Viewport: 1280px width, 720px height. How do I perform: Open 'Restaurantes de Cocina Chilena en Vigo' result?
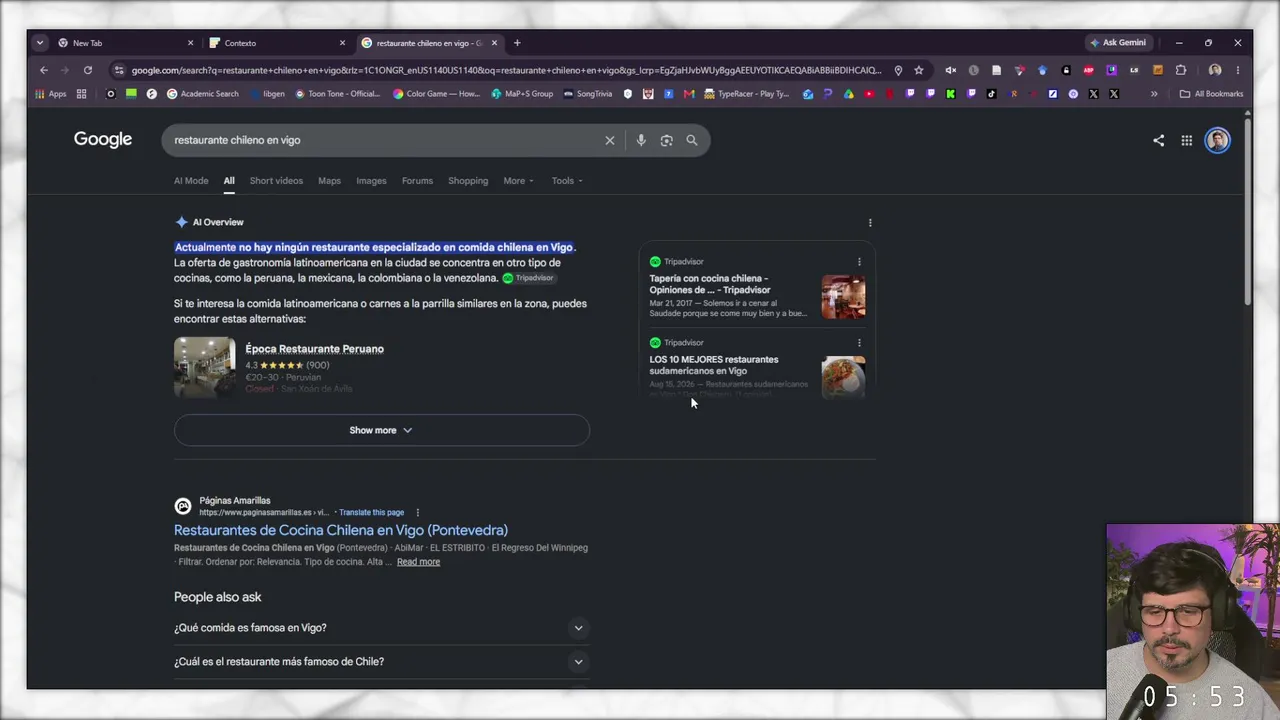pyautogui.click(x=341, y=530)
